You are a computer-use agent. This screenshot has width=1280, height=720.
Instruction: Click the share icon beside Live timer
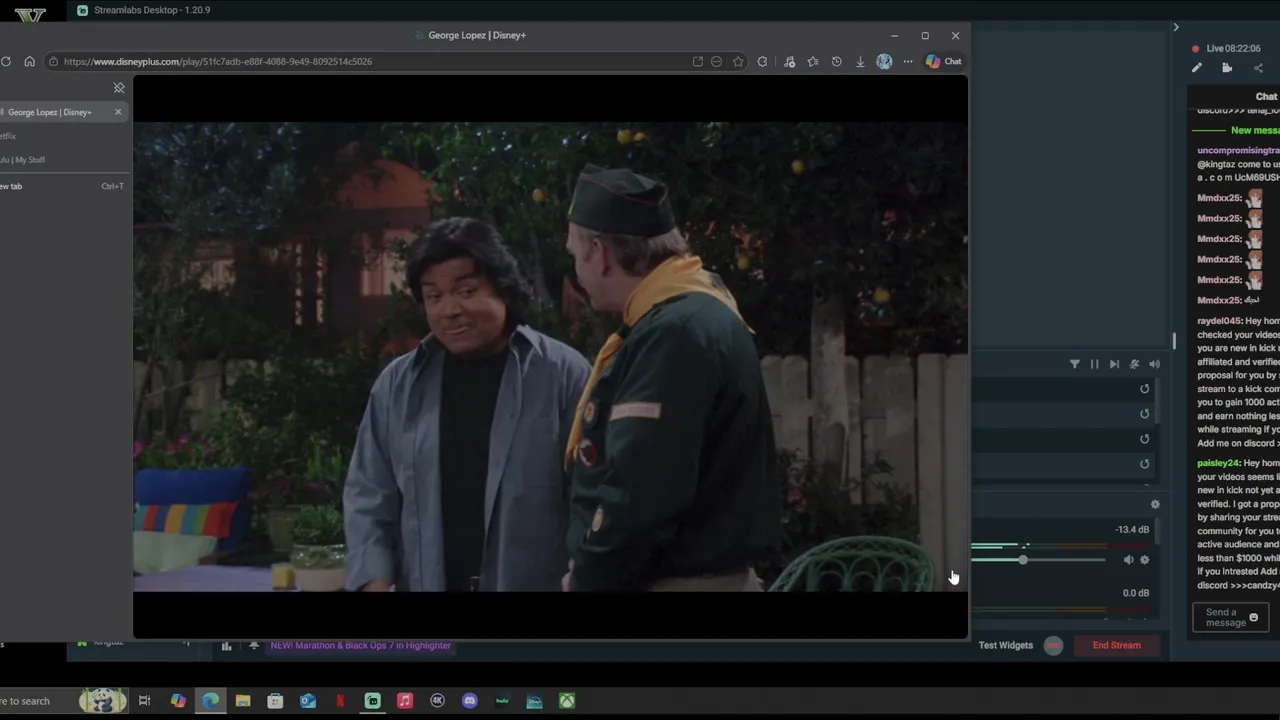[1258, 68]
